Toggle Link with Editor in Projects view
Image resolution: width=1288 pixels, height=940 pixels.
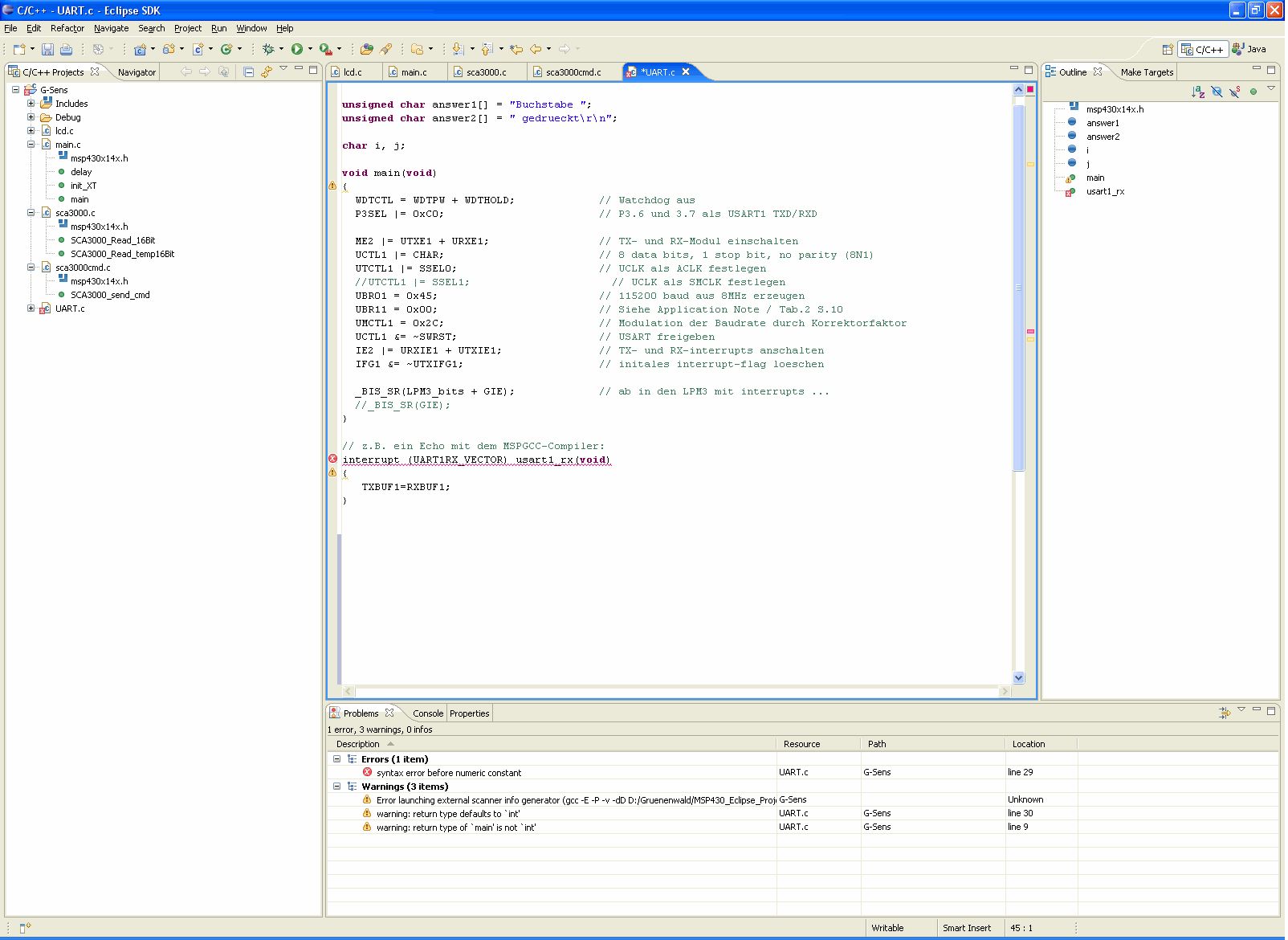pos(267,72)
